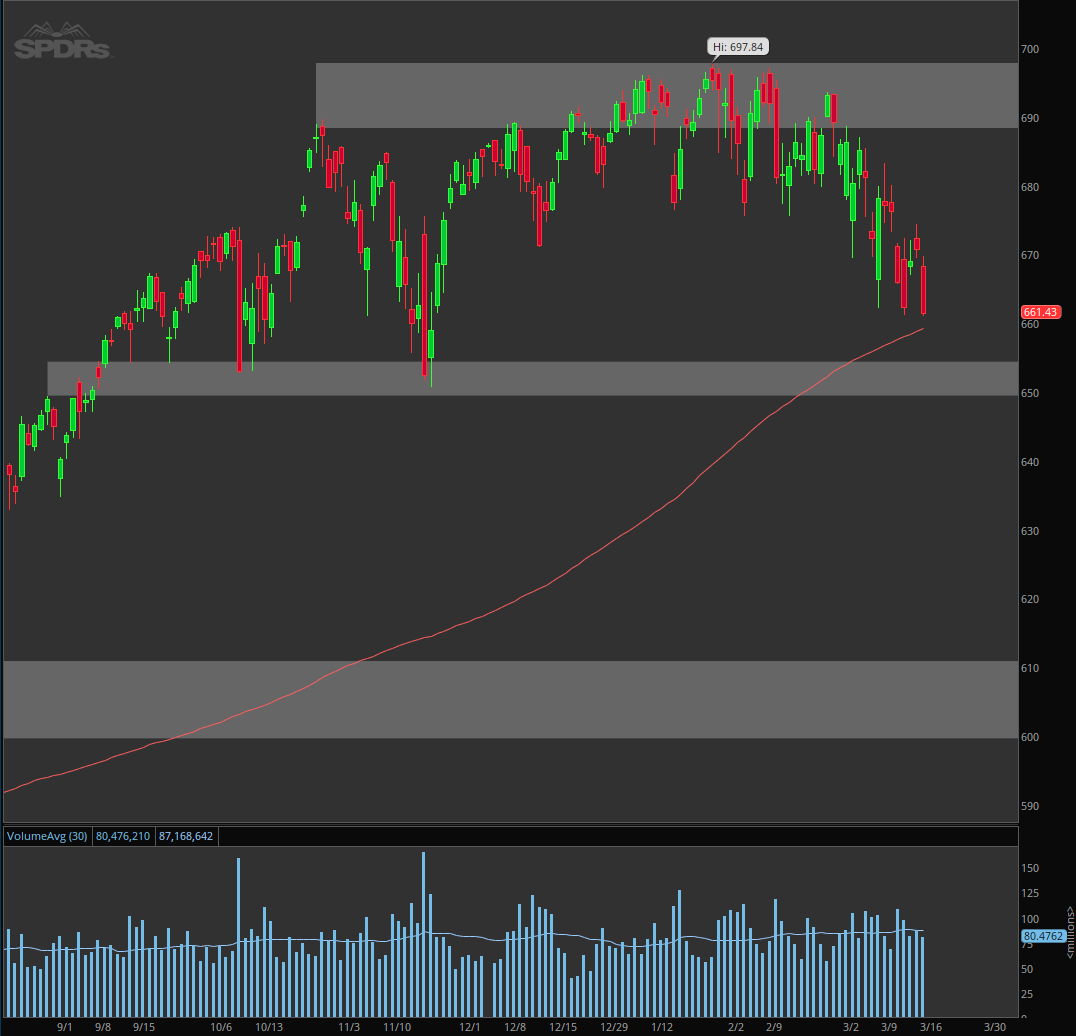Screen dimensions: 1076x1036
Task: Click the 12/15 date axis label
Action: (563, 1027)
